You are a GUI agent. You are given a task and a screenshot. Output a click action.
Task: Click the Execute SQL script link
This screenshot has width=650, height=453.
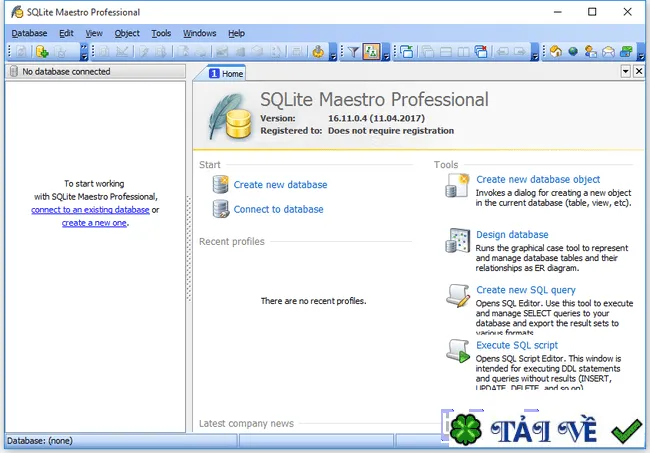517,345
